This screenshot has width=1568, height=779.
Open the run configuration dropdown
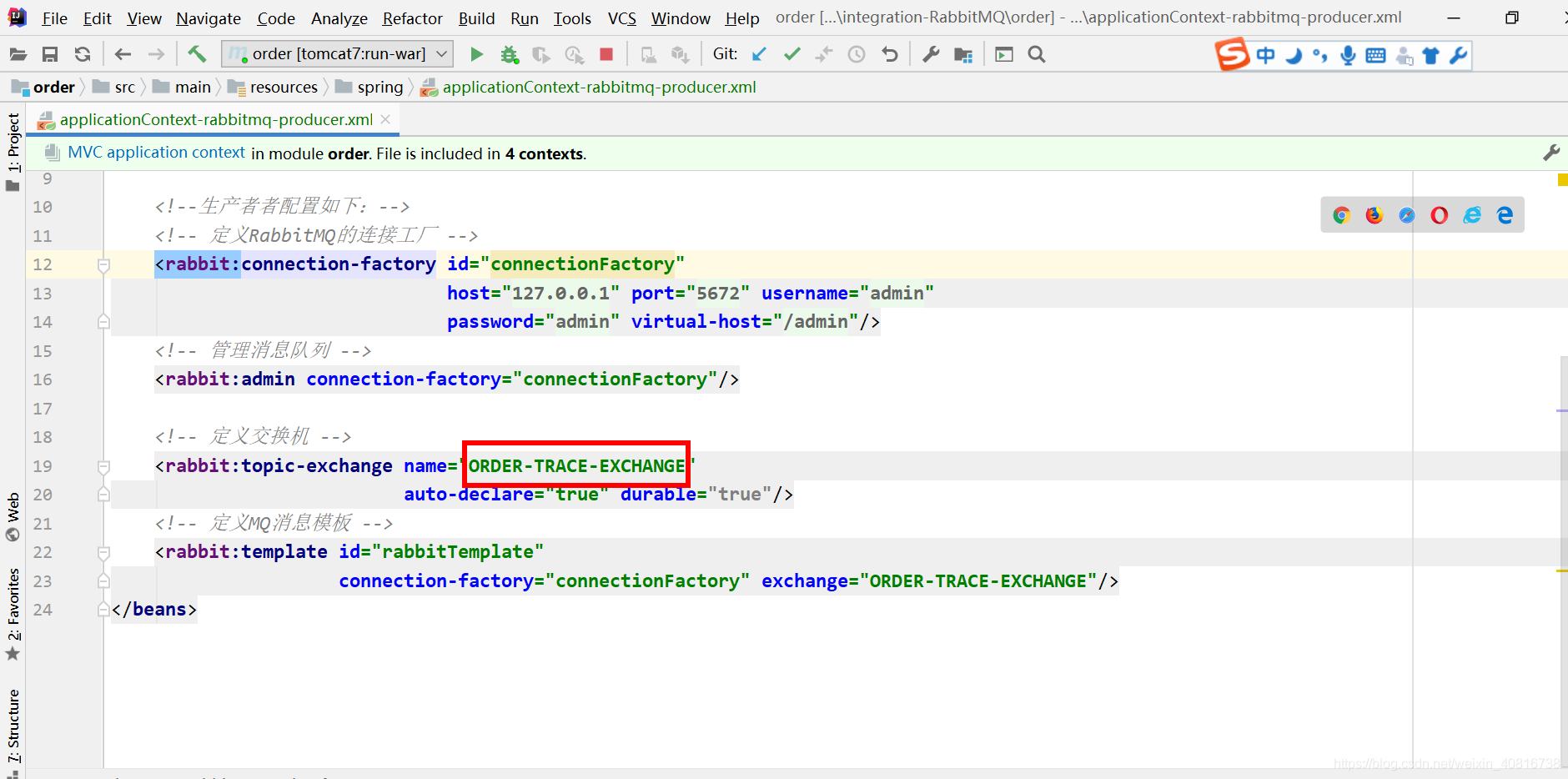(338, 54)
